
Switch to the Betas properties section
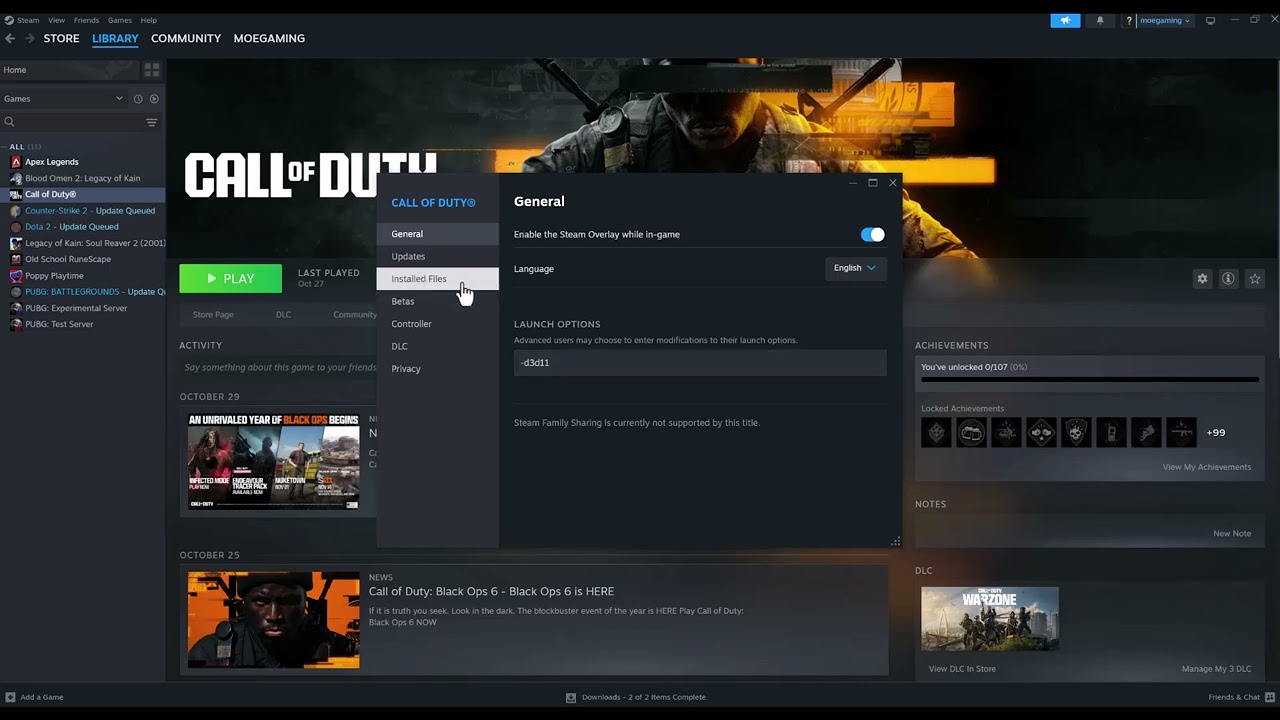[438, 302]
